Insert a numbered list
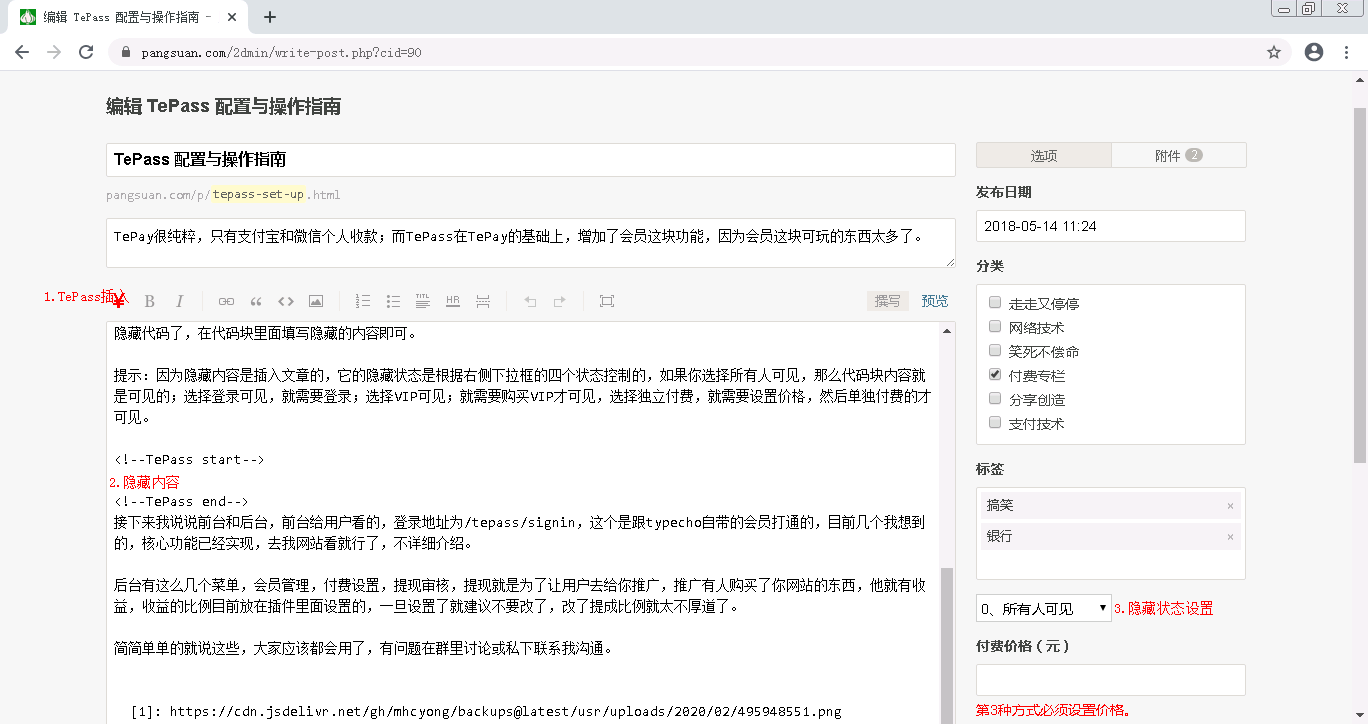 point(363,301)
